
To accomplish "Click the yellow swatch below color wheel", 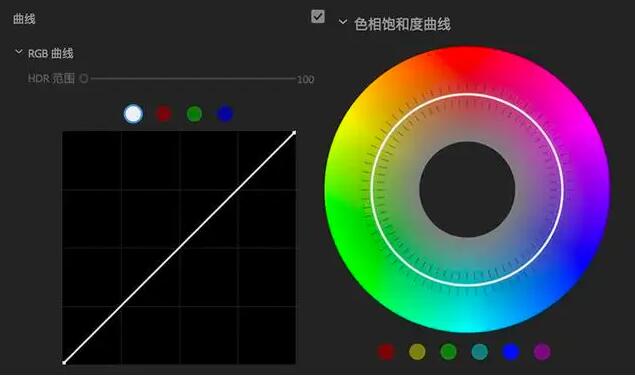I will [418, 352].
